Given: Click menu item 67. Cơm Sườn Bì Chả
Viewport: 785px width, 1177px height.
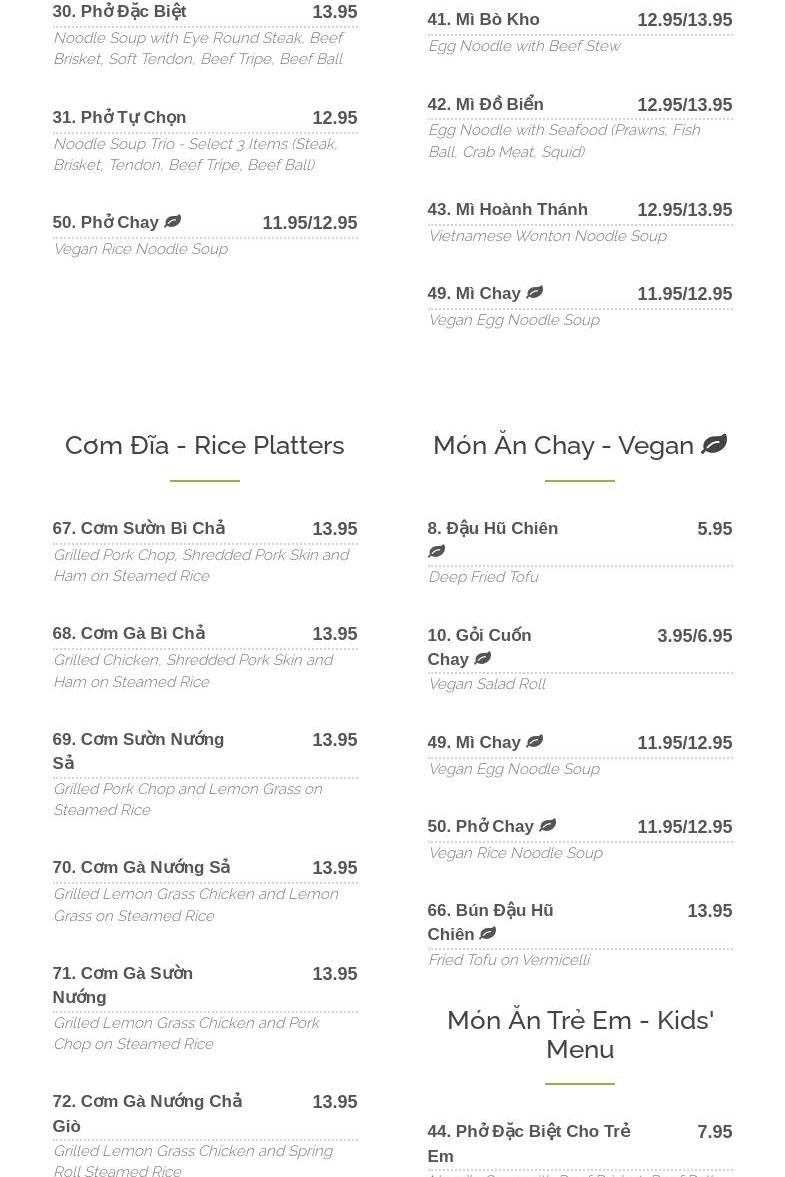Looking at the screenshot, I should pos(139,528).
